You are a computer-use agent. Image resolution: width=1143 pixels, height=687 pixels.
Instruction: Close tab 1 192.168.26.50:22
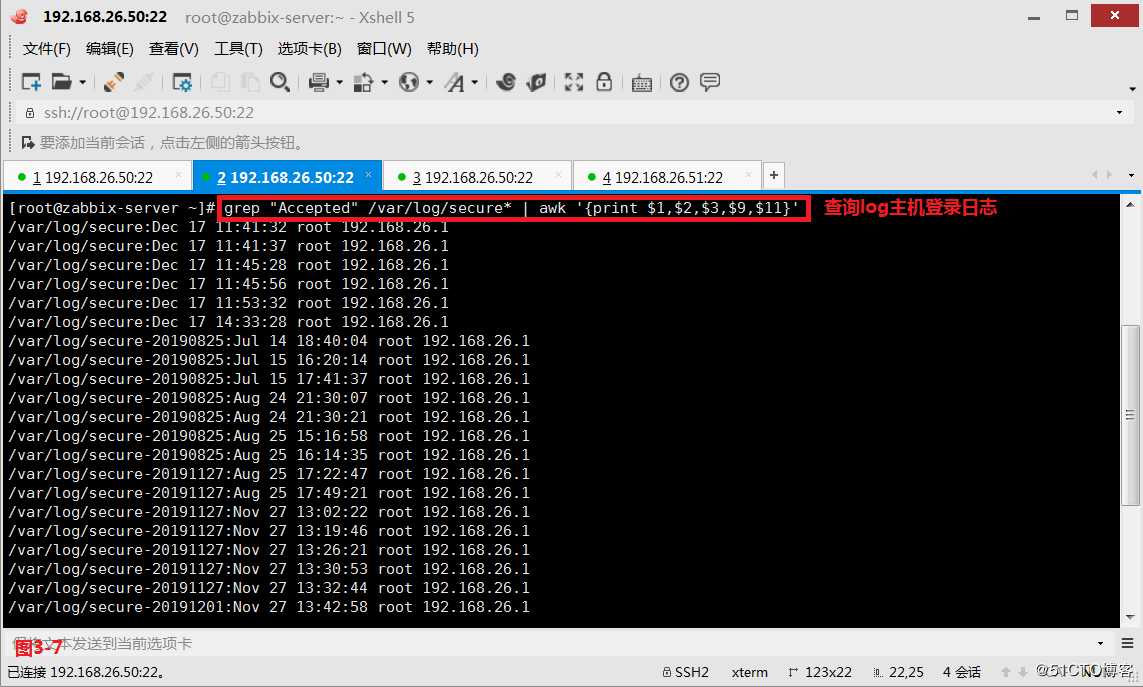click(x=178, y=176)
